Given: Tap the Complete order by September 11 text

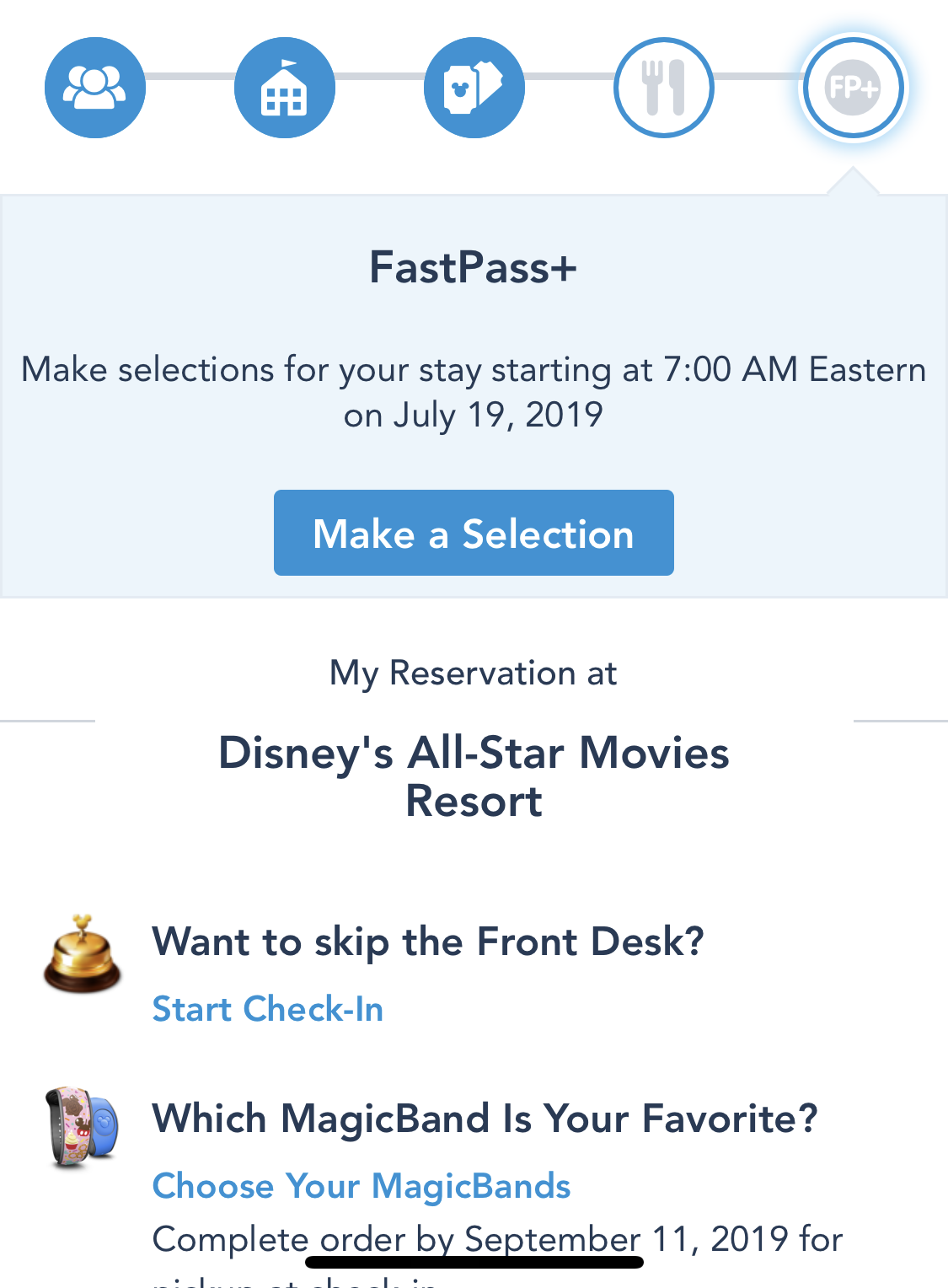Looking at the screenshot, I should tap(497, 1236).
